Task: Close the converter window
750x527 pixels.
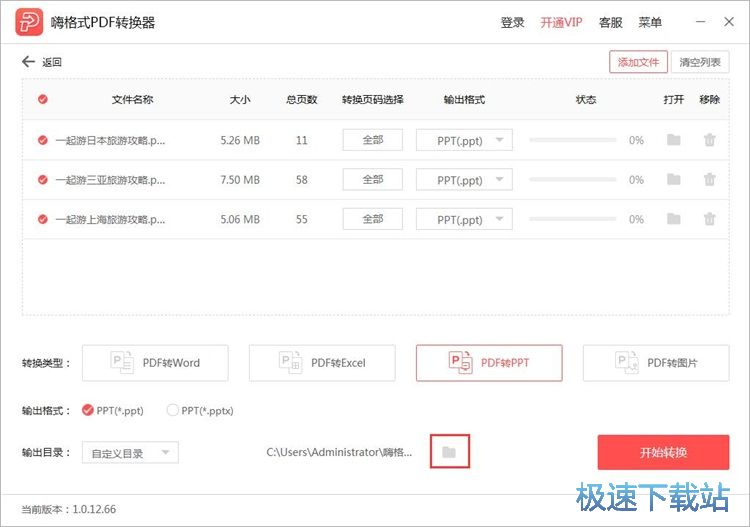Action: click(x=729, y=22)
